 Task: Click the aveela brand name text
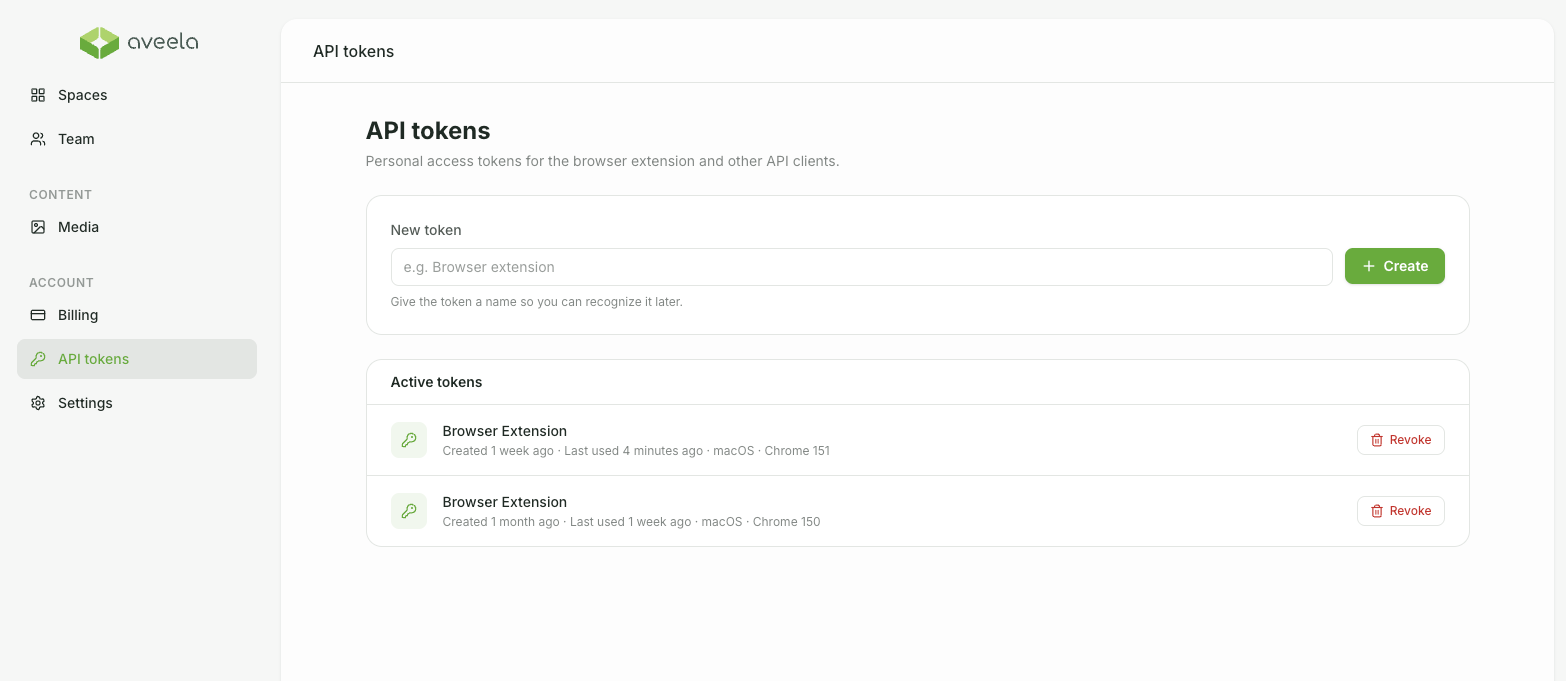coord(163,42)
